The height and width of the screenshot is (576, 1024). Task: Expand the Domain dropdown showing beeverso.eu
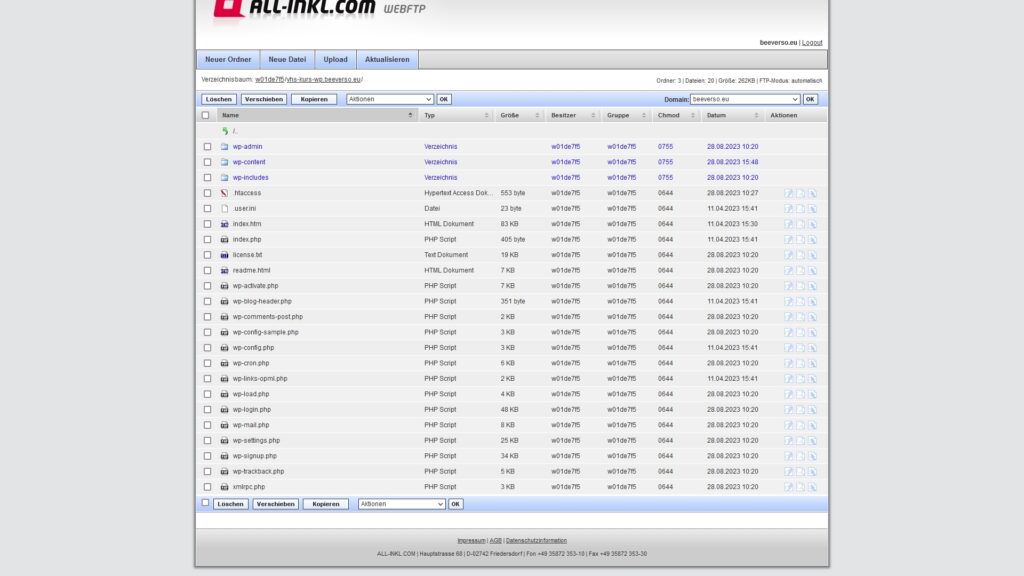(x=745, y=99)
